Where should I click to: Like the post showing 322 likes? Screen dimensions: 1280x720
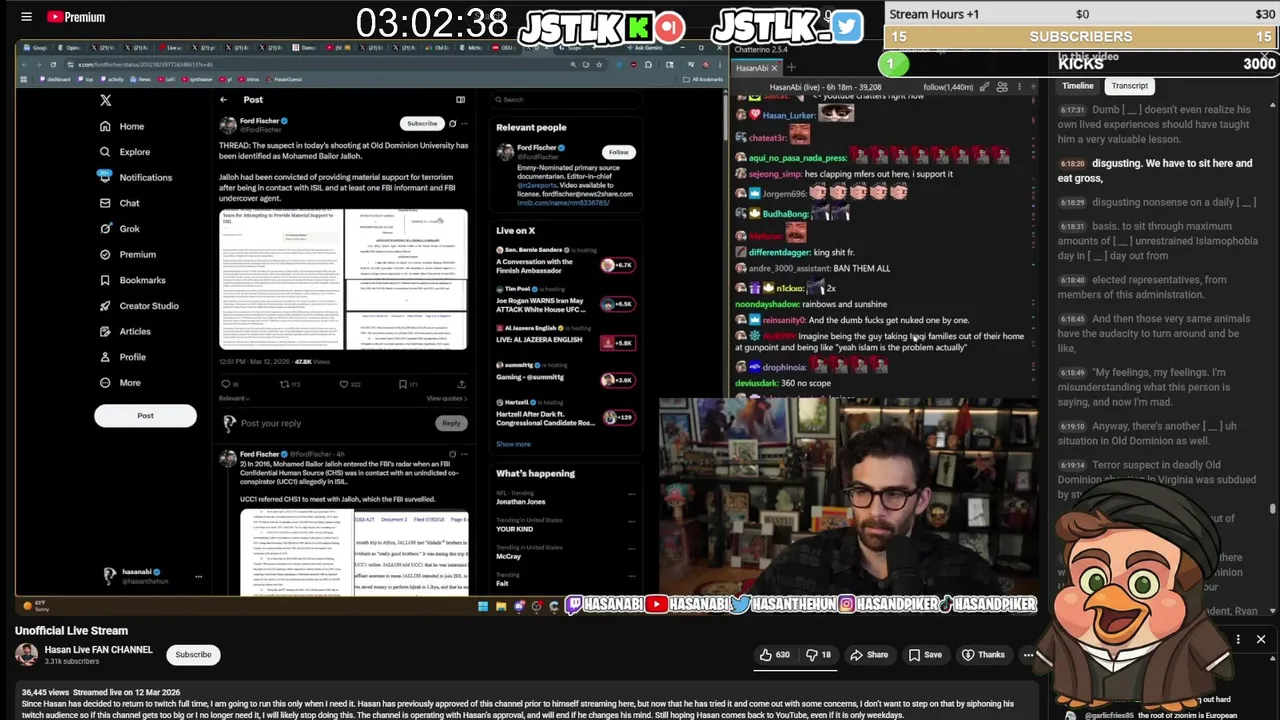click(x=349, y=384)
